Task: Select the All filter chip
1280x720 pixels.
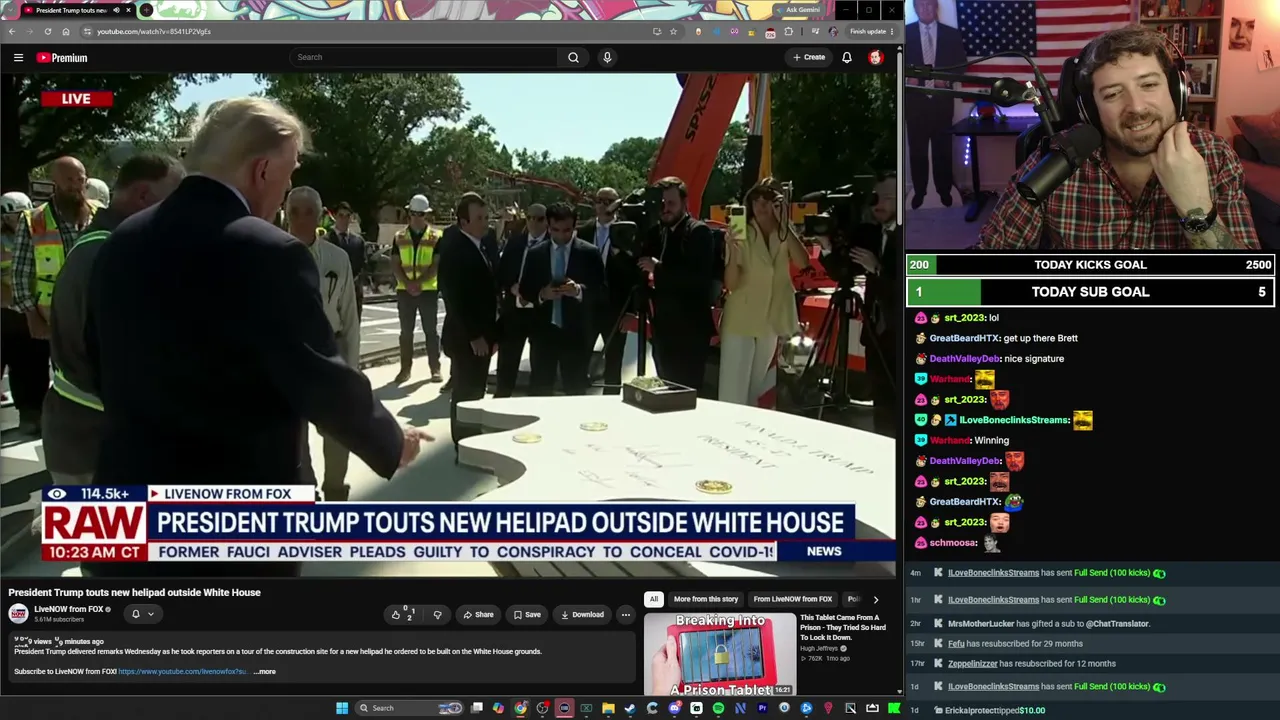Action: click(653, 599)
